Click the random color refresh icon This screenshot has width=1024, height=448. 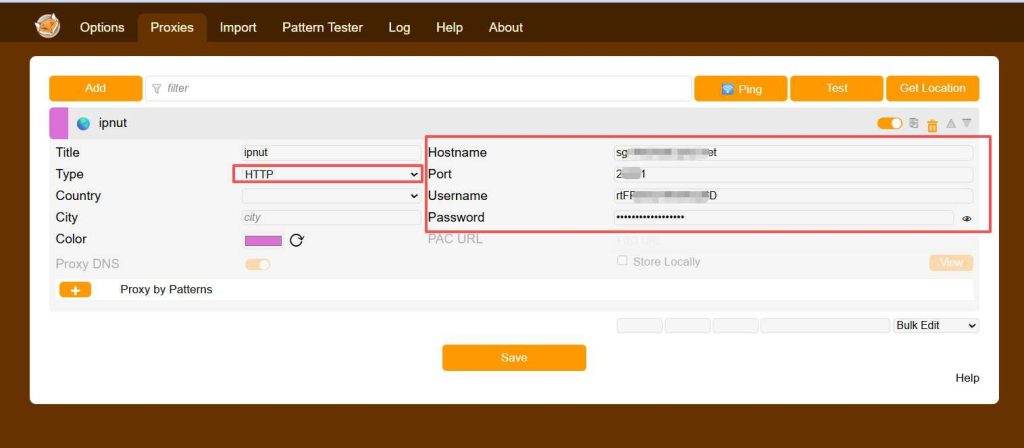click(296, 240)
